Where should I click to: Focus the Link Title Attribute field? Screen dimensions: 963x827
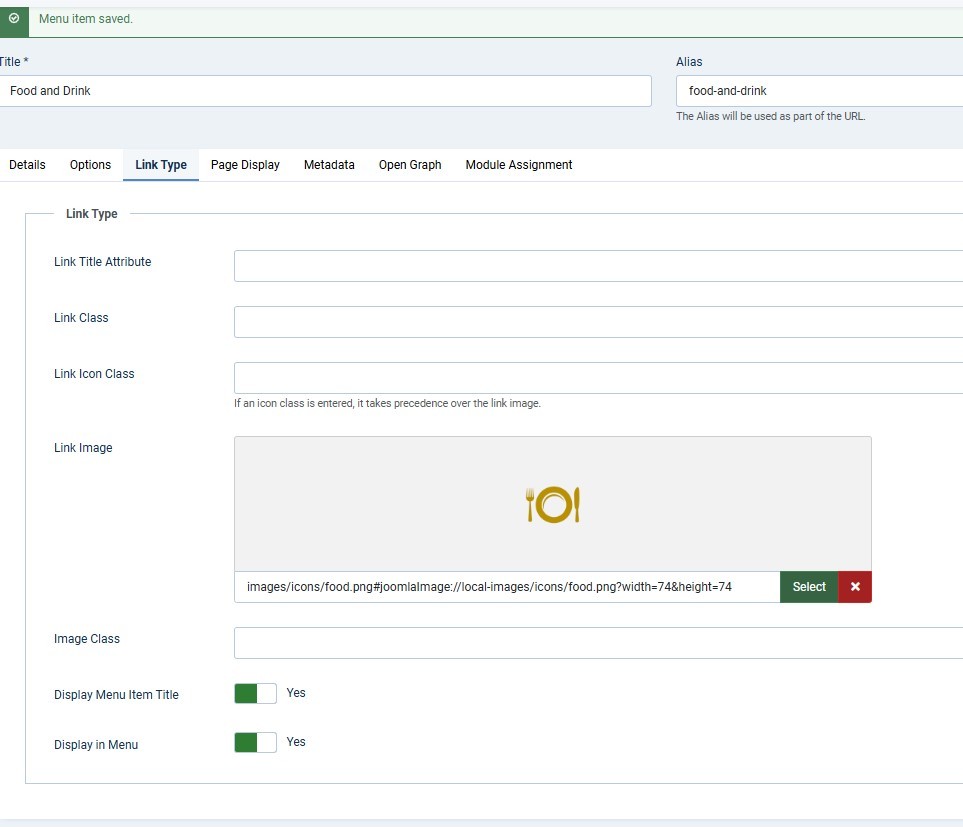click(598, 266)
